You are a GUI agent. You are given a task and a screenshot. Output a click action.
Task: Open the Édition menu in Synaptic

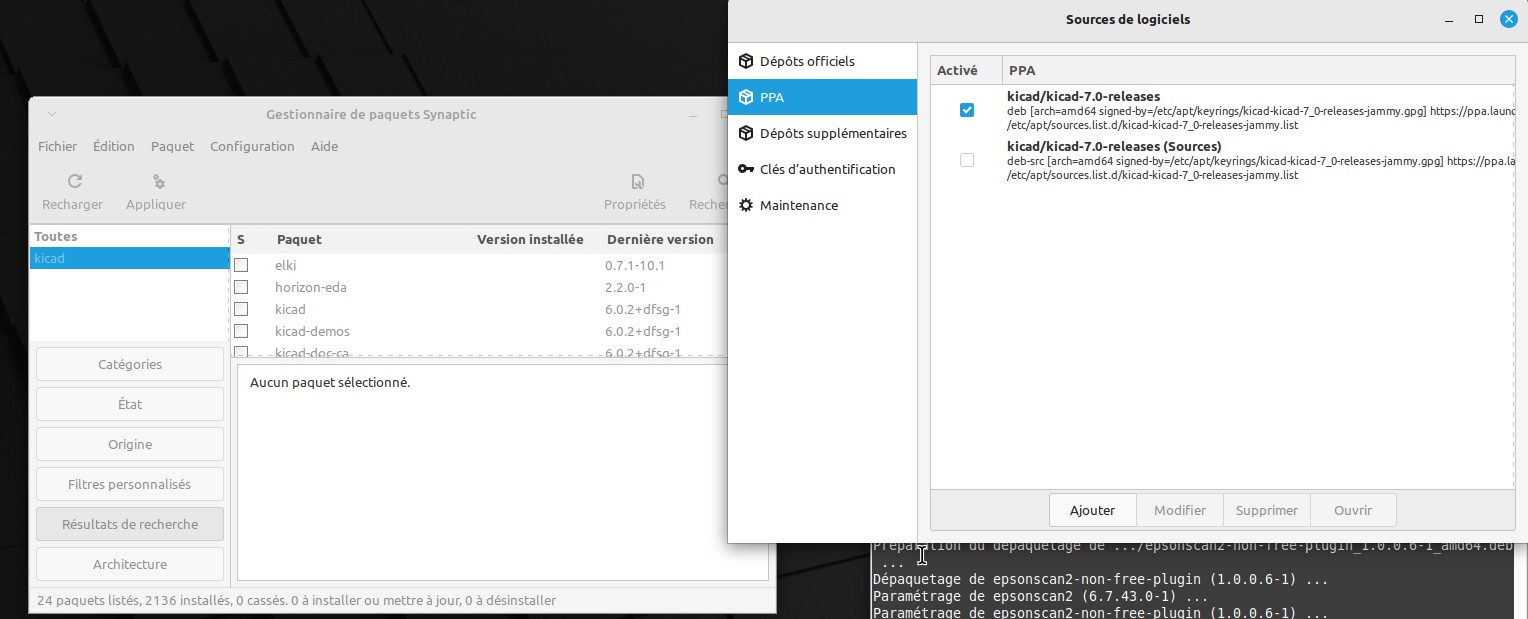tap(113, 146)
